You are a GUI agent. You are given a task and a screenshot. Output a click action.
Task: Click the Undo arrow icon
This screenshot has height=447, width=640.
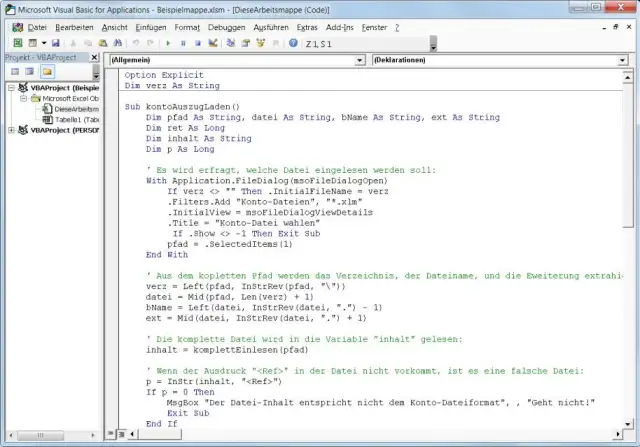pos(136,43)
